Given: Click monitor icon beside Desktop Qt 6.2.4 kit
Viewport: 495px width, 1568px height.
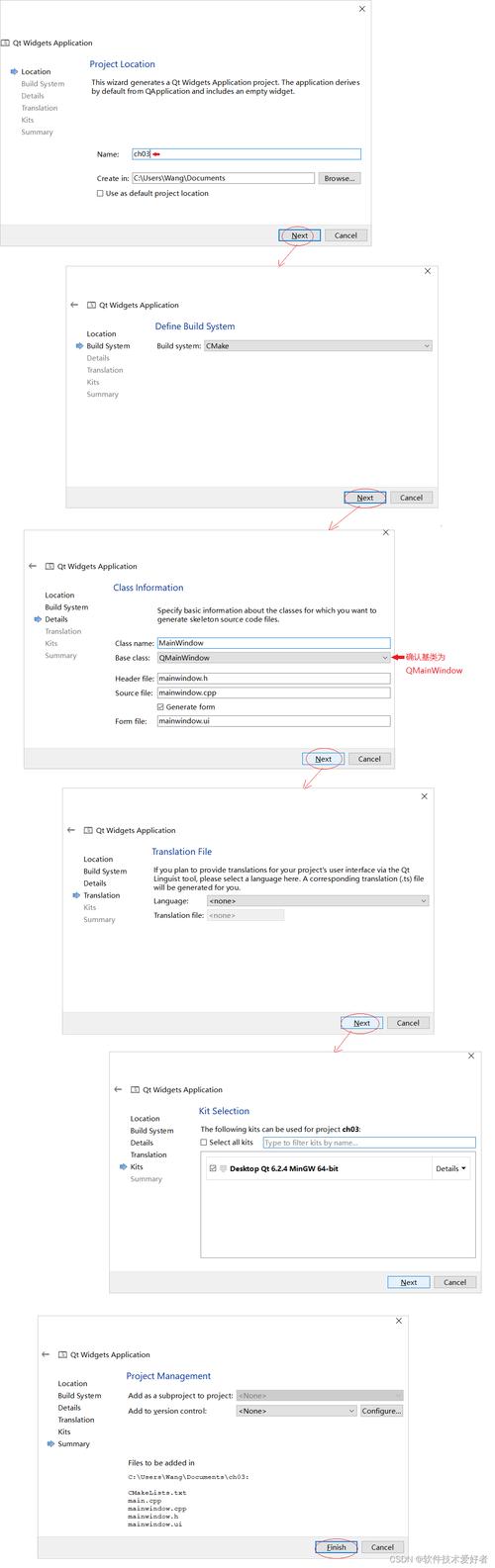Looking at the screenshot, I should point(223,1168).
